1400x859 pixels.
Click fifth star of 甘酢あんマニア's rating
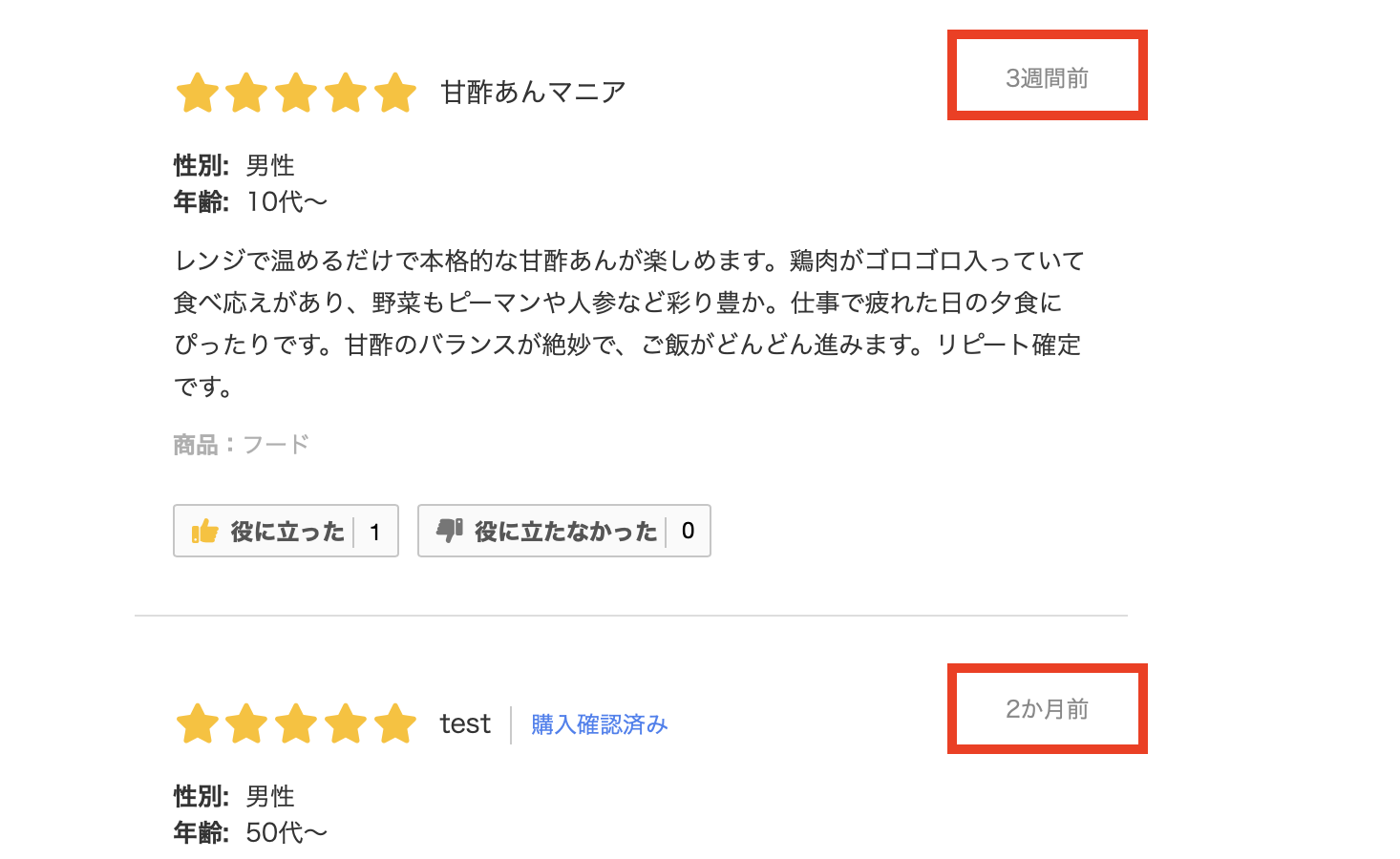(394, 94)
